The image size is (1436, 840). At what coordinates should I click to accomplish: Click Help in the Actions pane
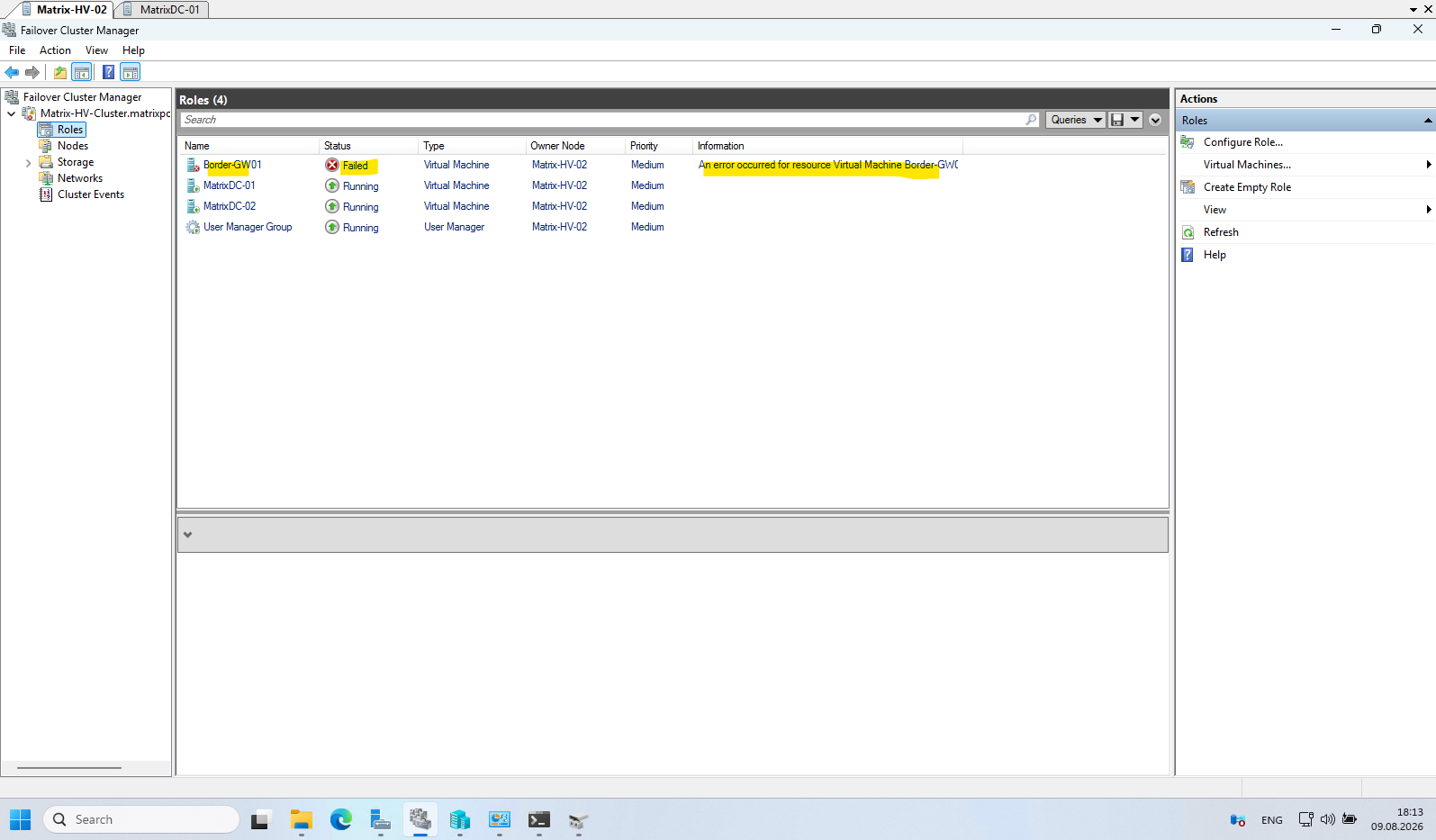click(x=1215, y=255)
